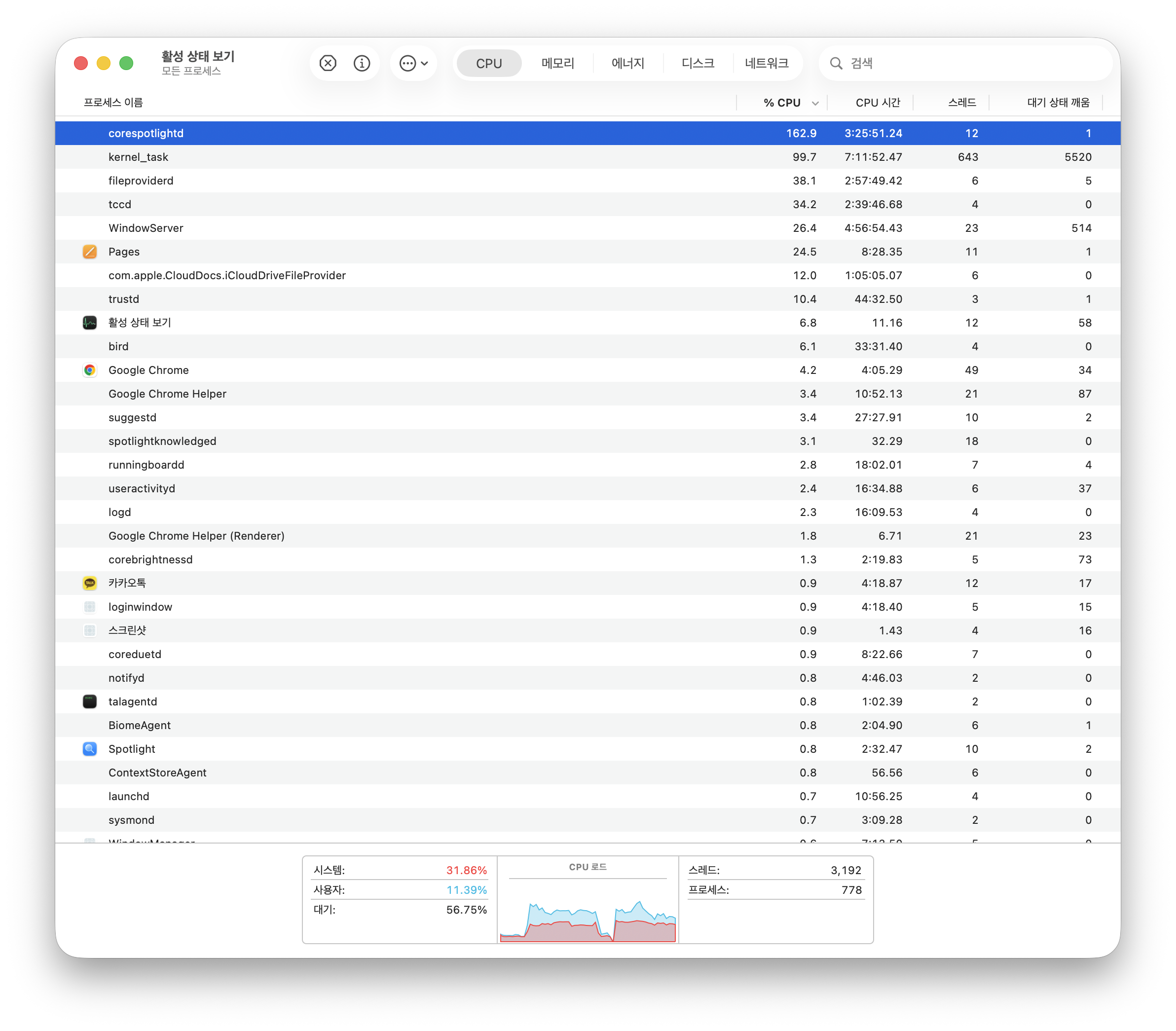The height and width of the screenshot is (1031, 1176).
Task: Click the Spotlight magnifier app icon
Action: [x=90, y=748]
